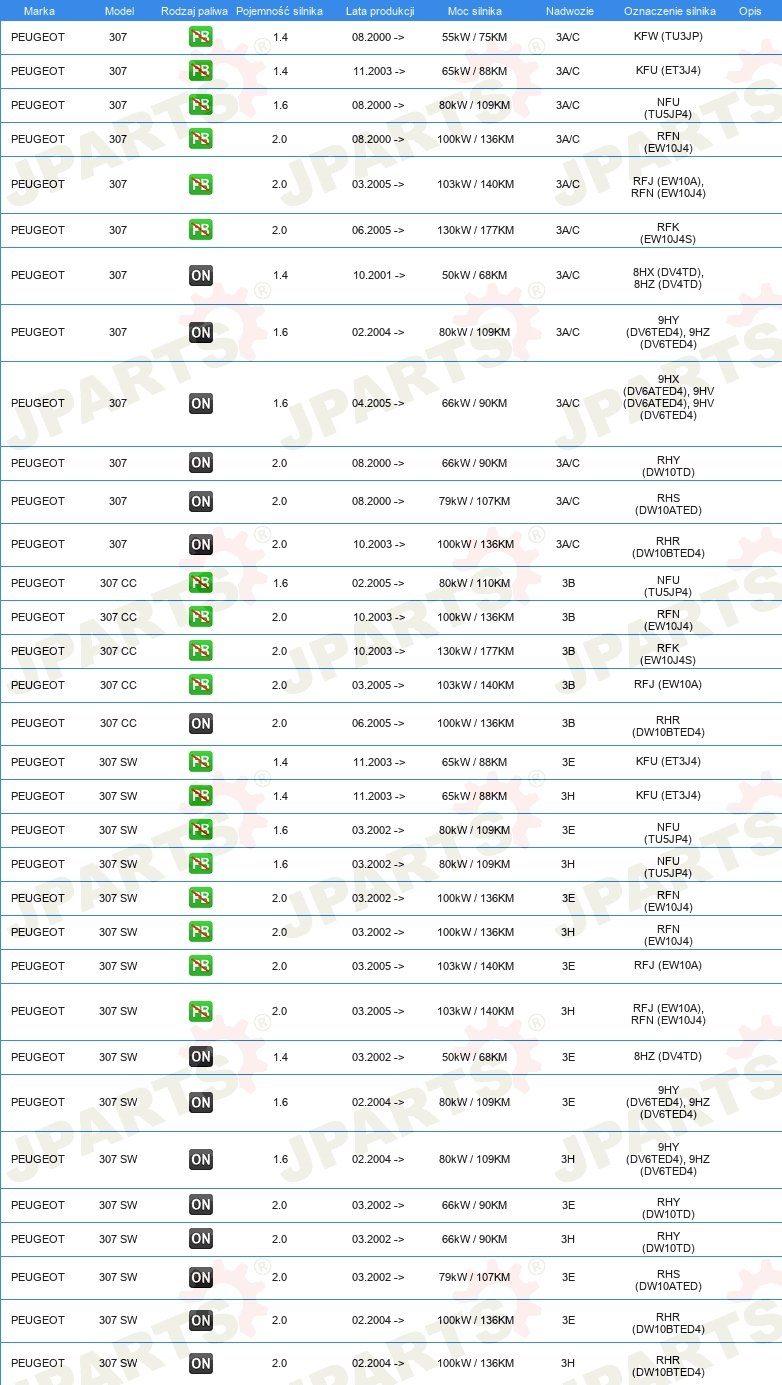Click the PB icon in the 307 3A/C 103kW / 140KM row
782x1385 pixels.
[x=201, y=184]
